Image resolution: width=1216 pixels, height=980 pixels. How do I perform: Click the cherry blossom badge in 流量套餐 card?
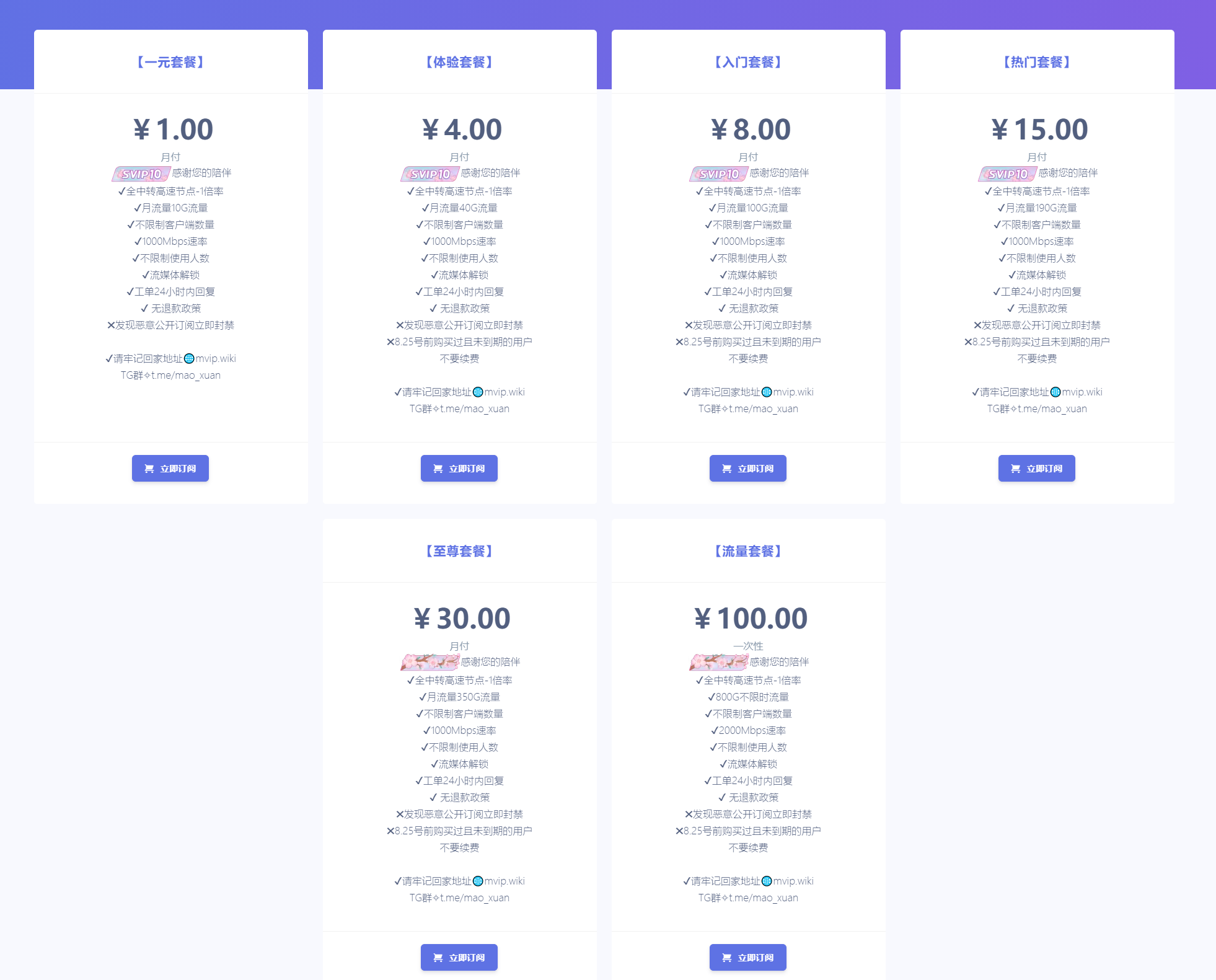718,663
